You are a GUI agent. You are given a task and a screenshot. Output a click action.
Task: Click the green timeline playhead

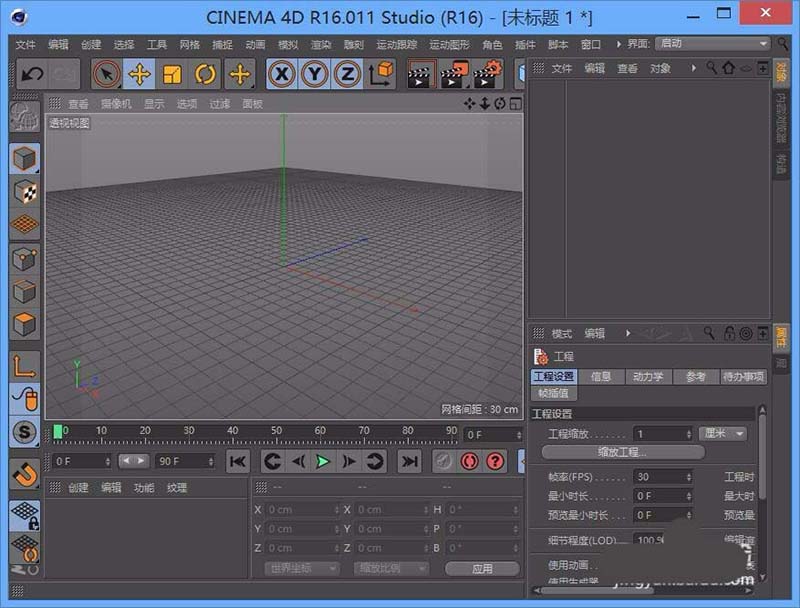58,432
